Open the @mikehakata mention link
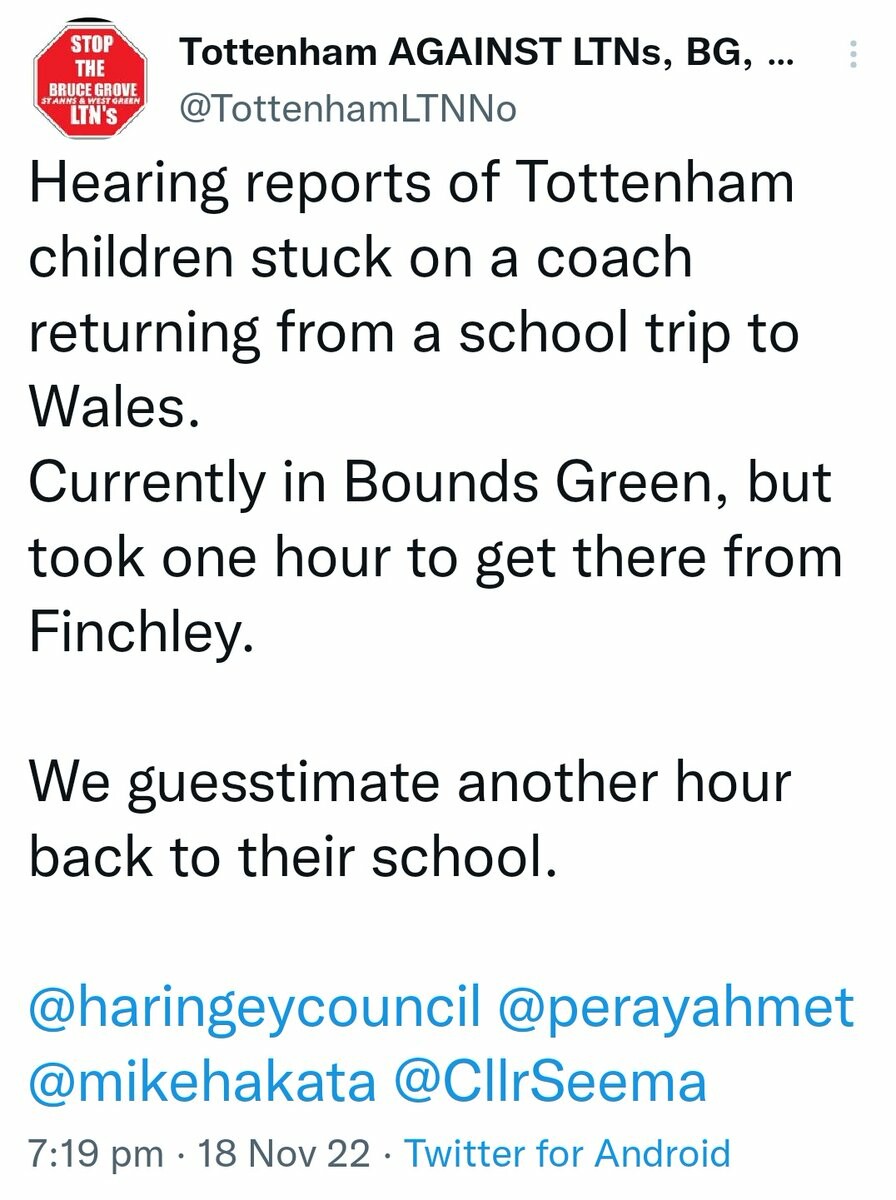The height and width of the screenshot is (1200, 896). tap(205, 1081)
